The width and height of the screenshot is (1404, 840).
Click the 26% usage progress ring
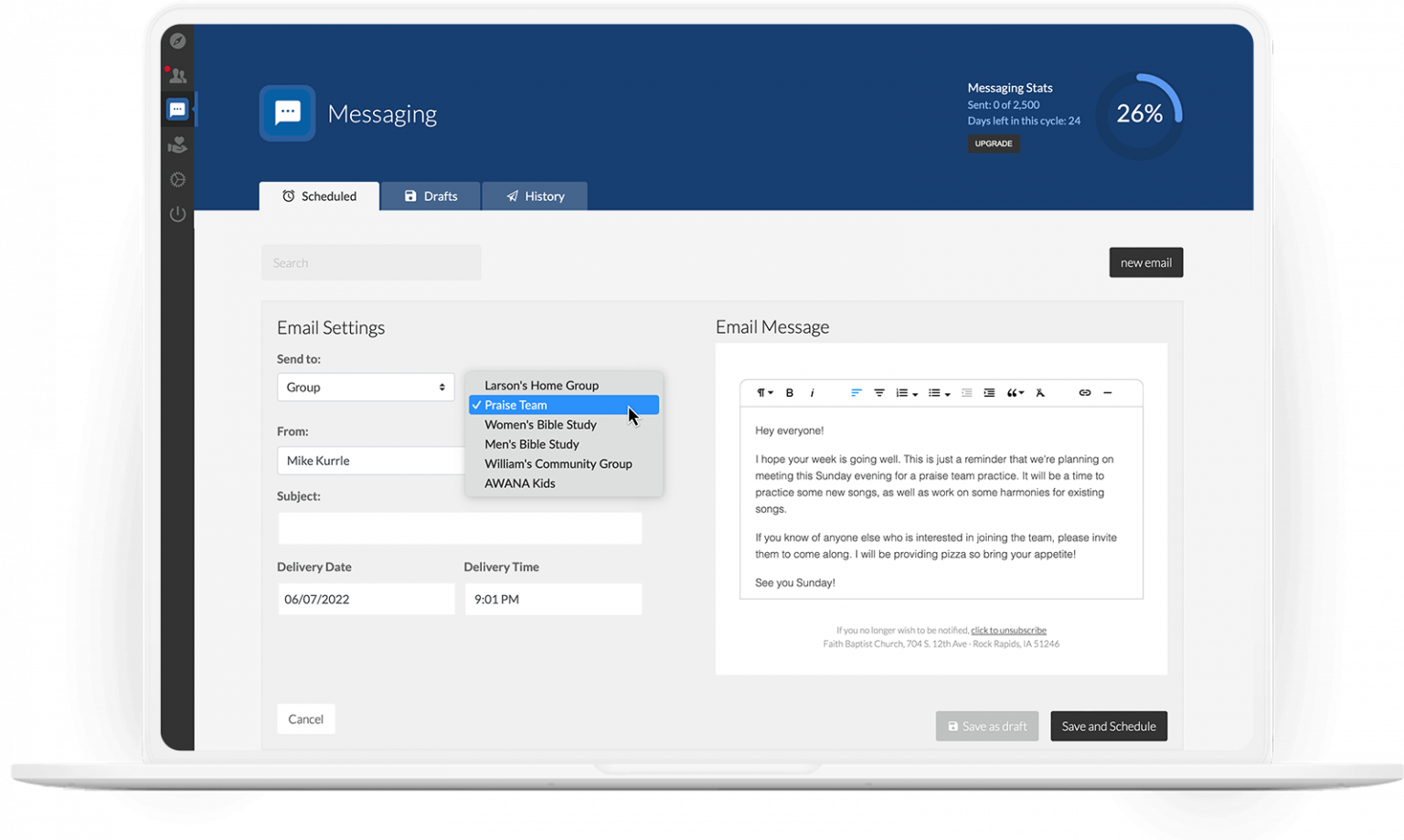point(1139,113)
